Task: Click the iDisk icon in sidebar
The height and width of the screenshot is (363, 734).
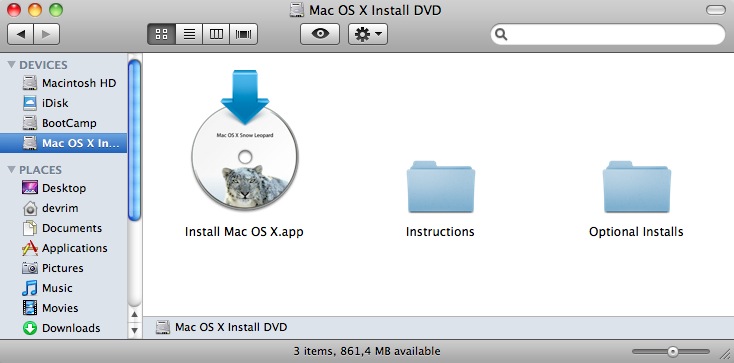Action: (30, 103)
